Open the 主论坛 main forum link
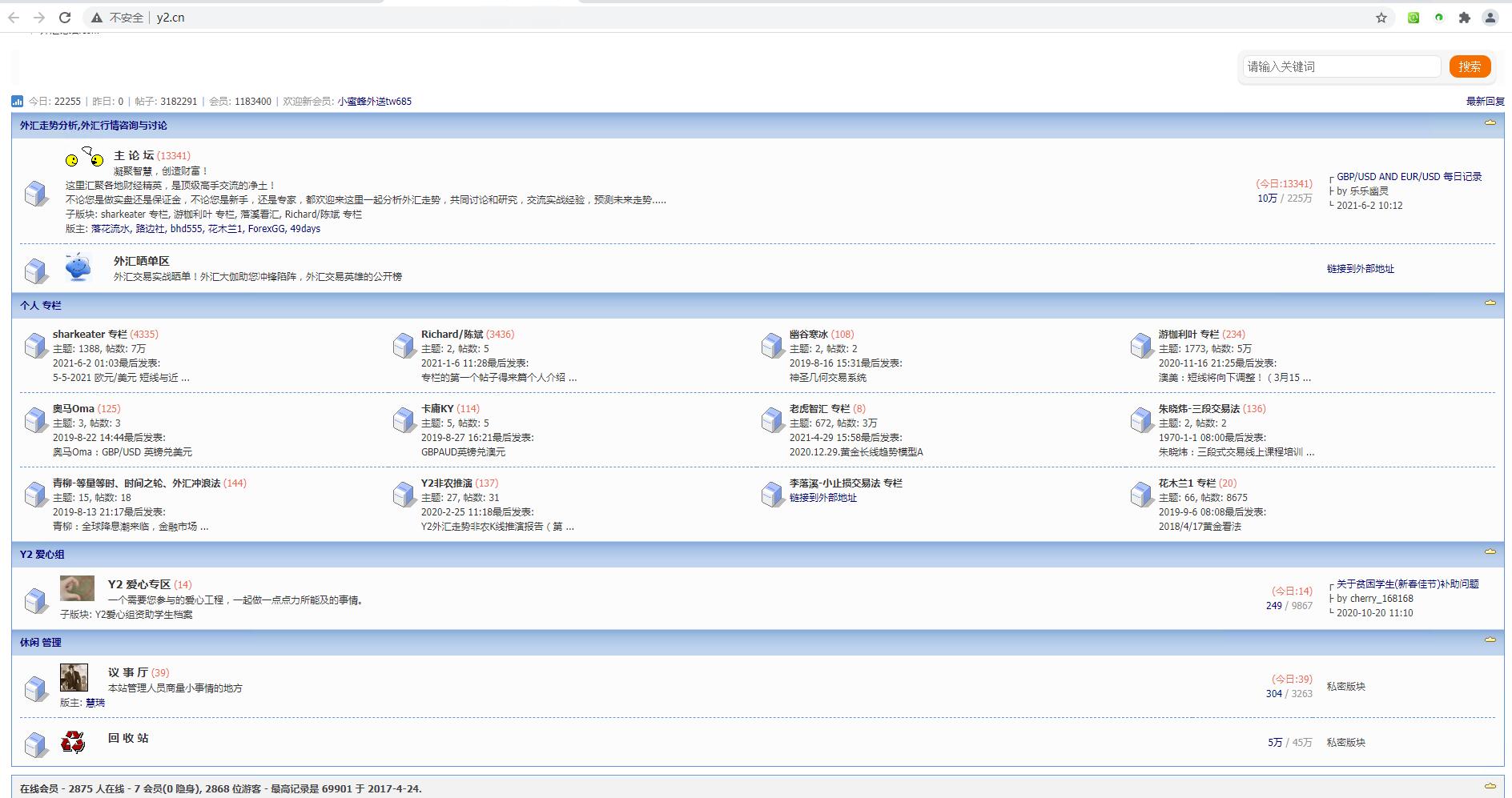This screenshot has height=798, width=1512. click(x=134, y=155)
